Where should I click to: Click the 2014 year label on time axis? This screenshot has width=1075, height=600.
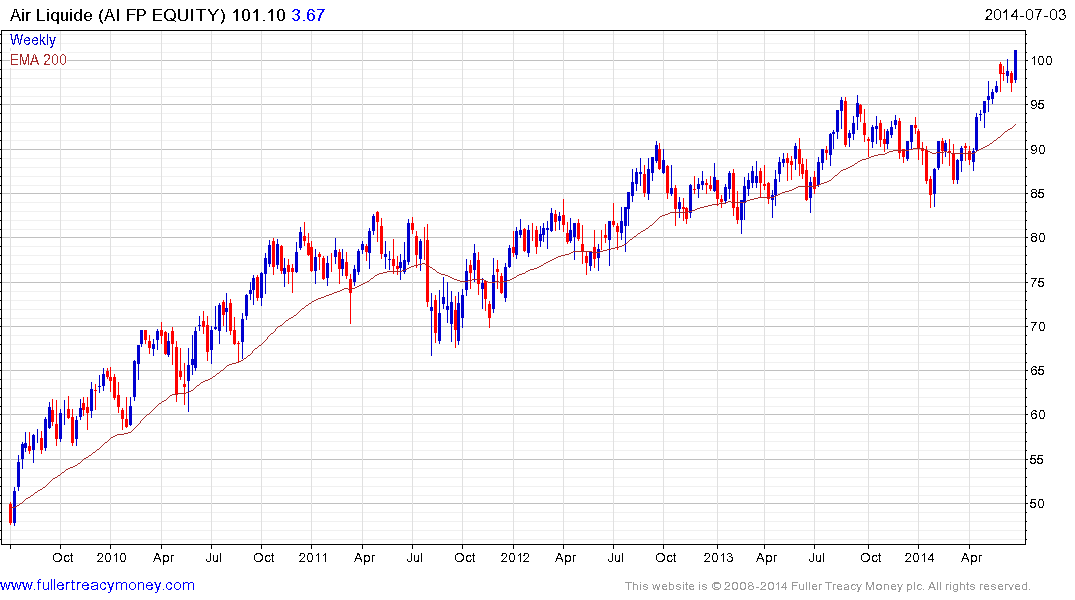coord(919,557)
